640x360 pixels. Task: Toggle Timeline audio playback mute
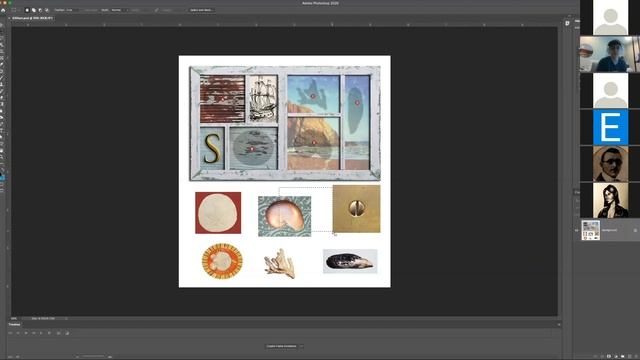(41, 333)
